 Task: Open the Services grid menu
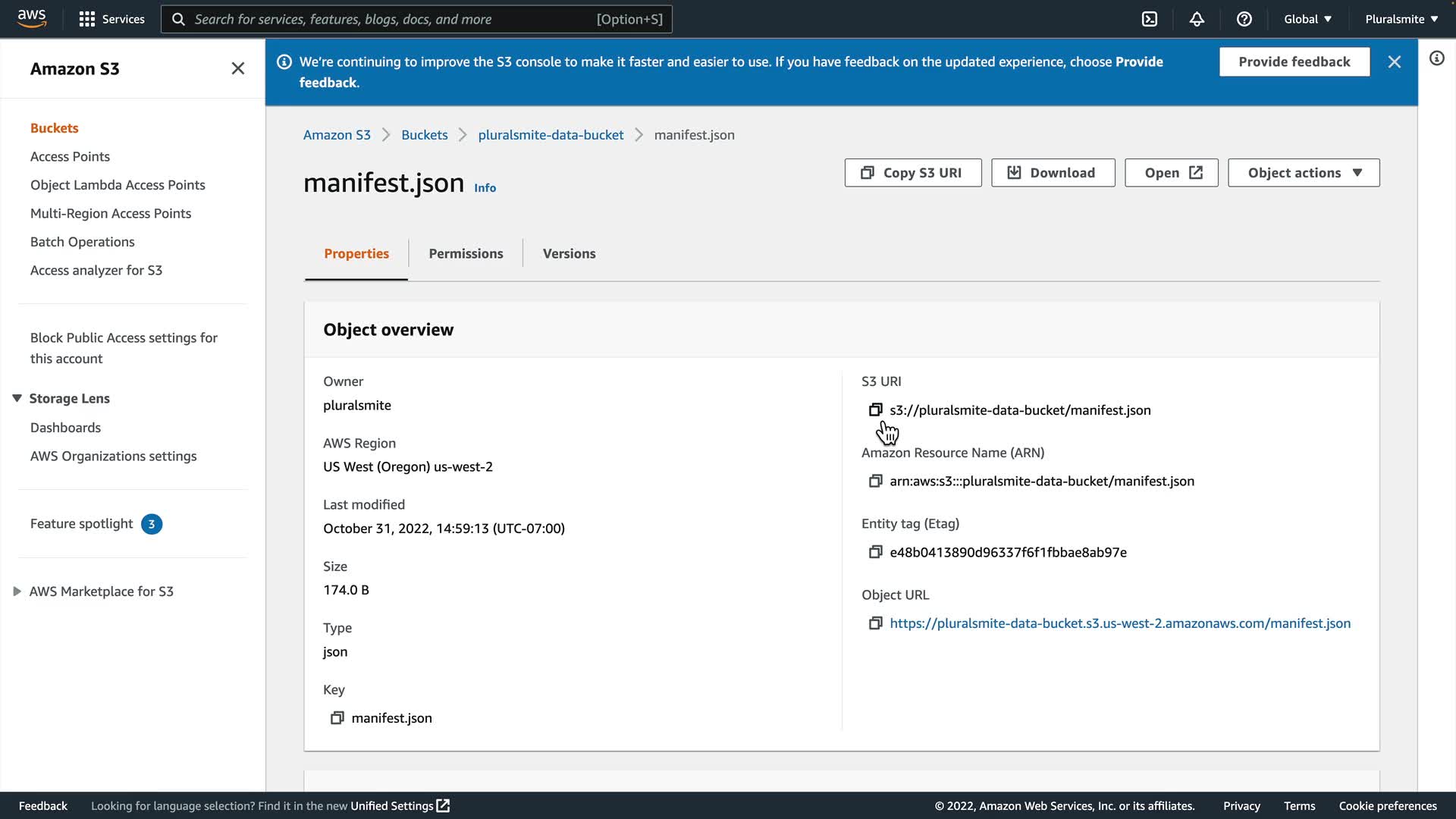click(x=111, y=19)
